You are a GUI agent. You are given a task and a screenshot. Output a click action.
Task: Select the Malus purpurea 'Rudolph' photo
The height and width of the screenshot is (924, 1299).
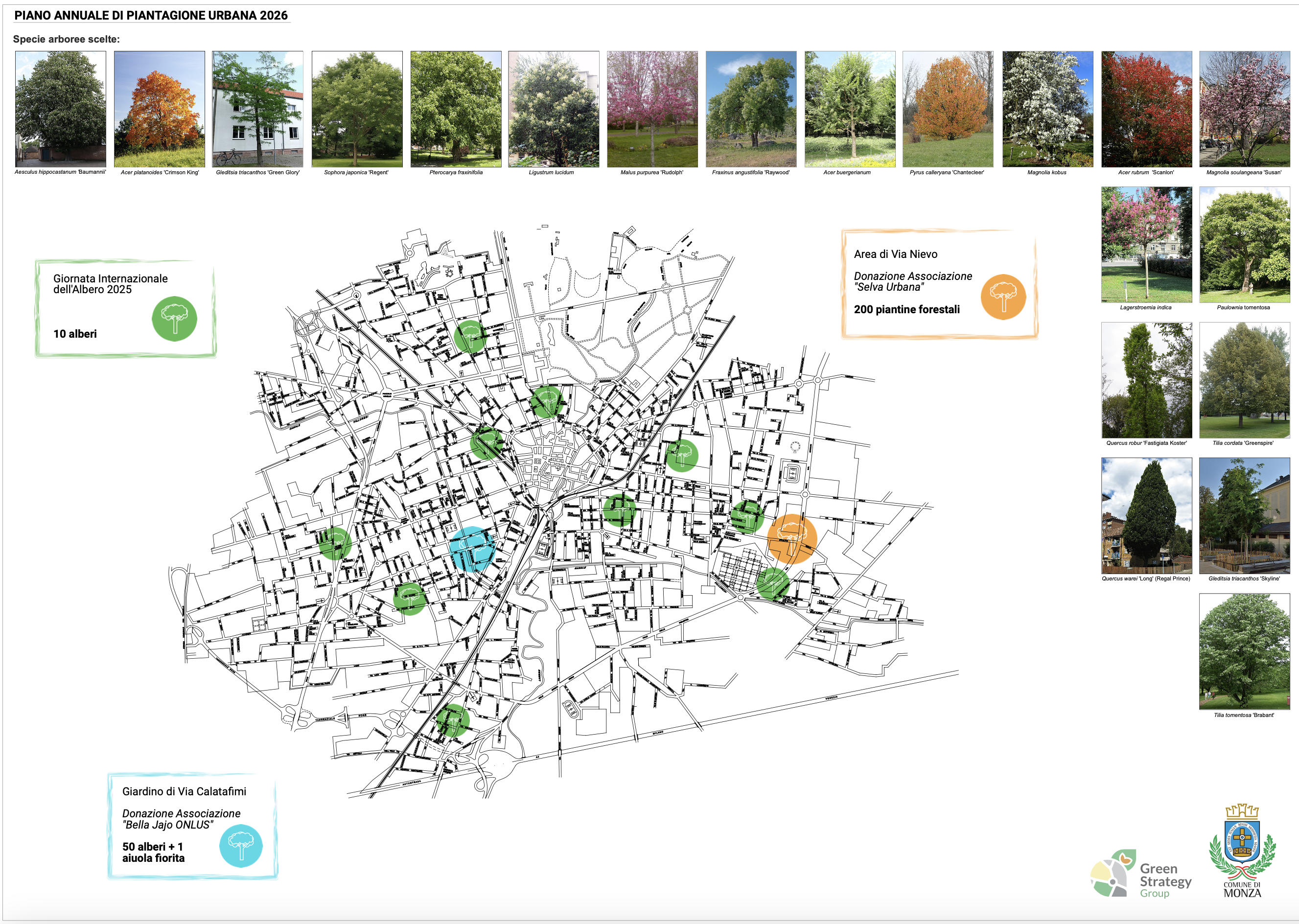(x=652, y=109)
